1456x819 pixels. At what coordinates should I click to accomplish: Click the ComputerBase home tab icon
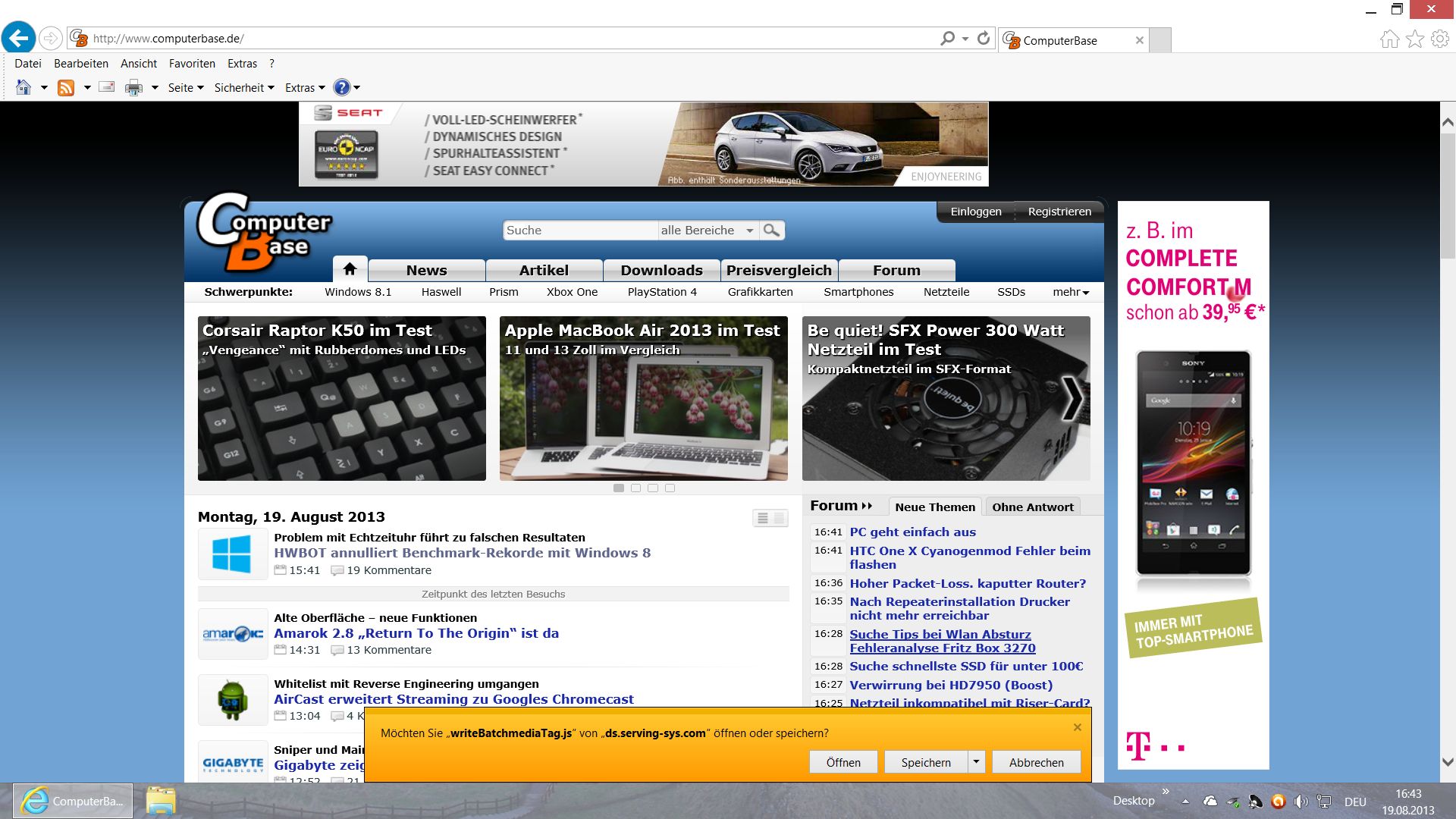(x=350, y=269)
